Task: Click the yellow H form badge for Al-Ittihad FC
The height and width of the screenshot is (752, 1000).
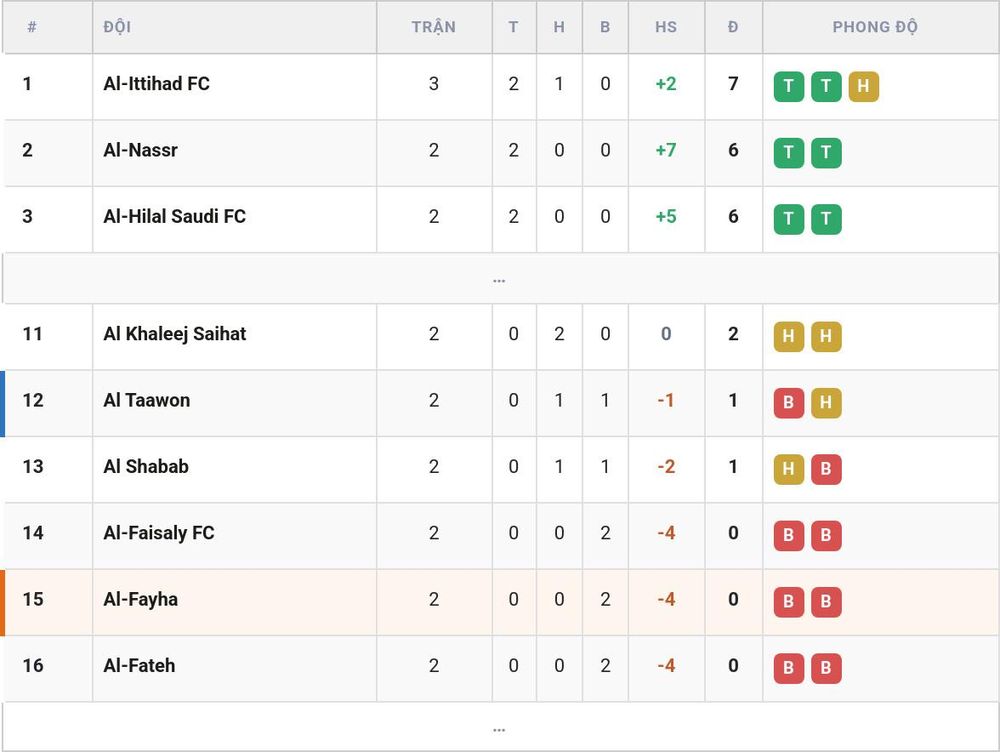Action: point(863,86)
